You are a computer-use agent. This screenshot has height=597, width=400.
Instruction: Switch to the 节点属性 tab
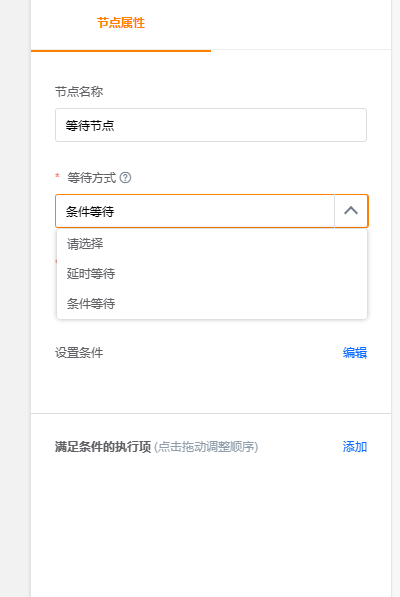[121, 23]
